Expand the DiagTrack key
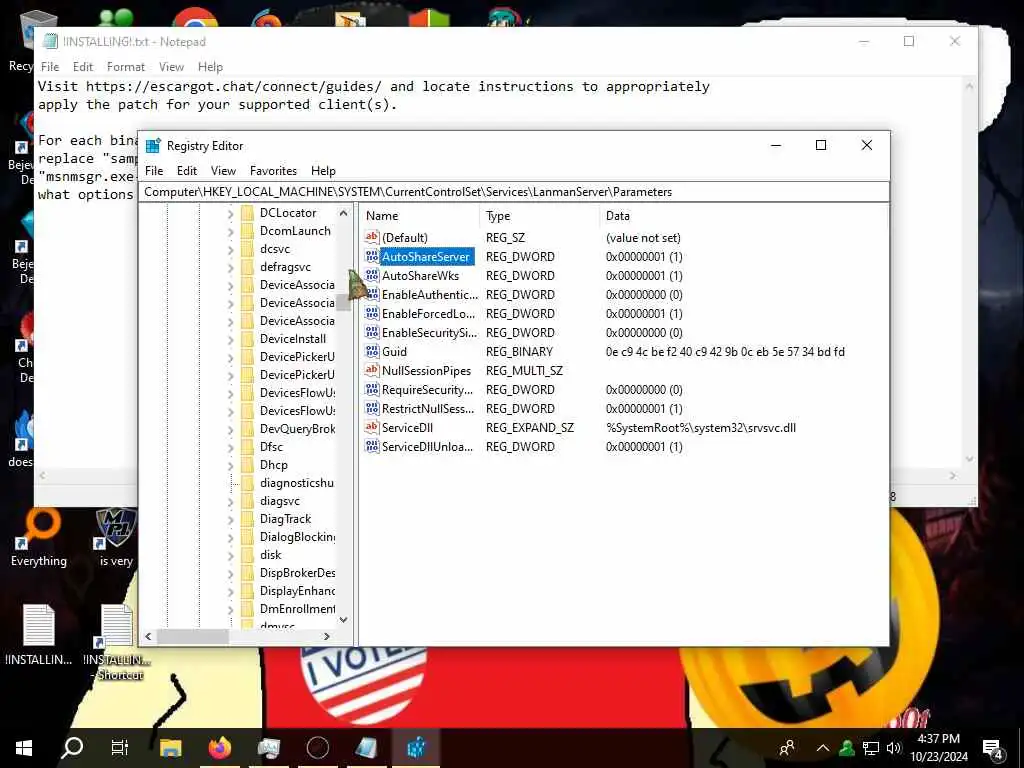The width and height of the screenshot is (1024, 768). [x=231, y=520]
